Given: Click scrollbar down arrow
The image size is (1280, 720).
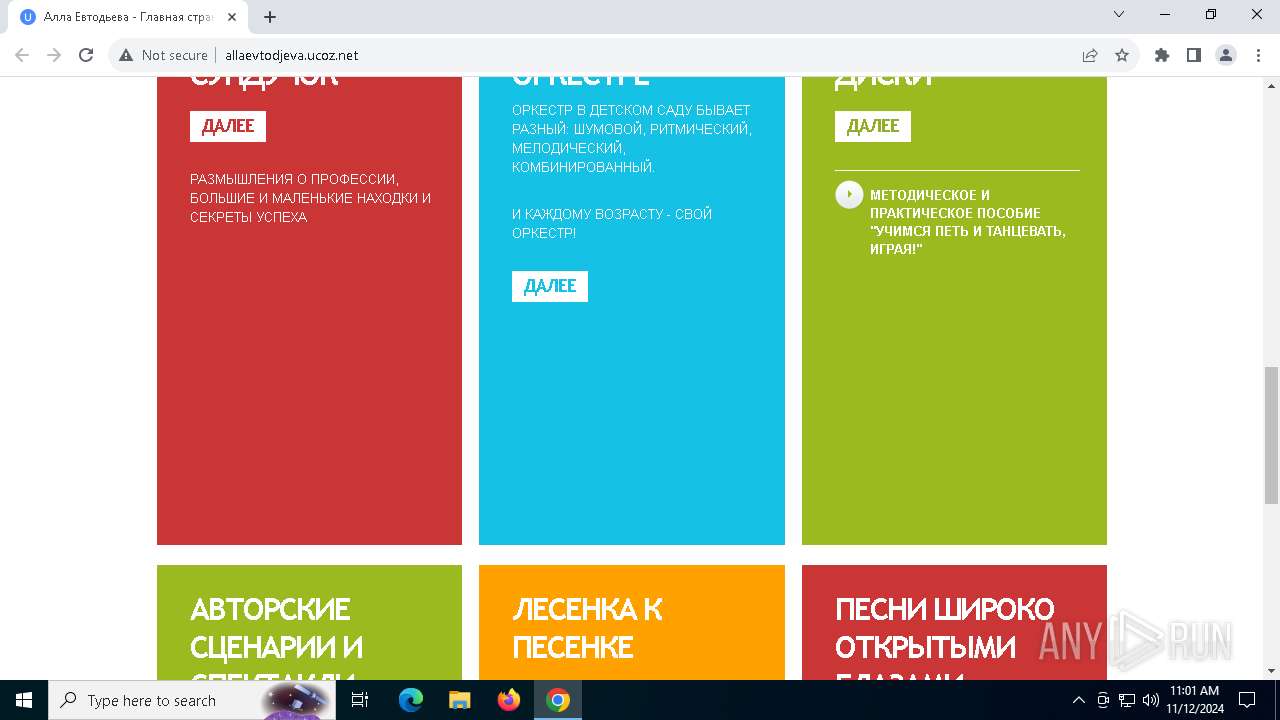Looking at the screenshot, I should [x=1271, y=671].
